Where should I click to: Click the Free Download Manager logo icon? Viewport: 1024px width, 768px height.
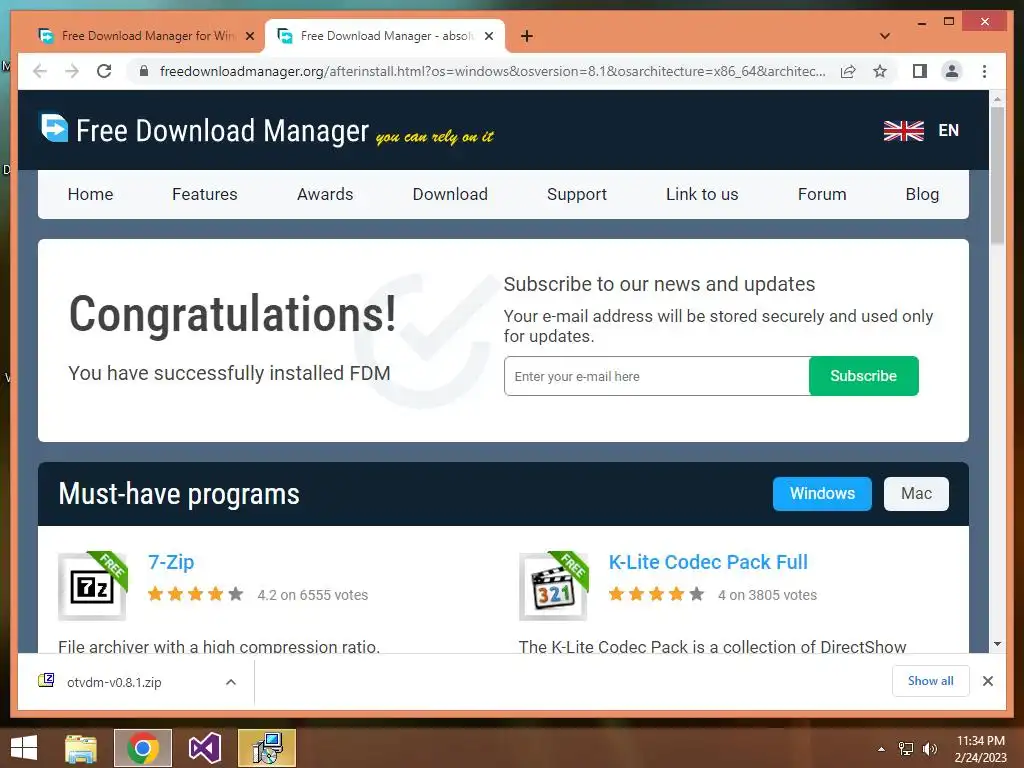(54, 127)
